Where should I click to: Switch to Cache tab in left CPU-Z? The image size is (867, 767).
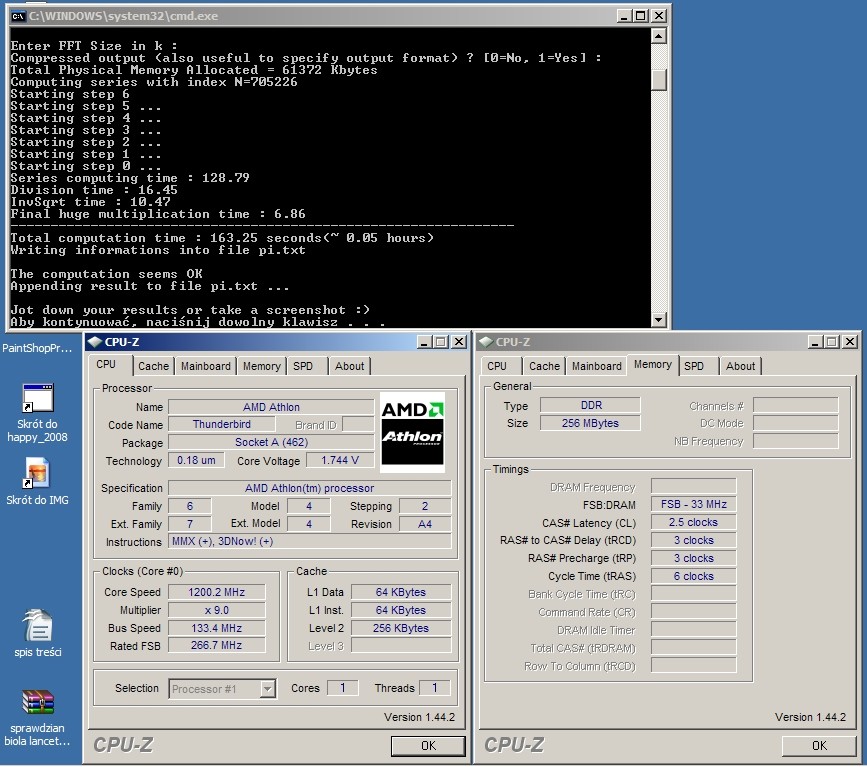[153, 366]
